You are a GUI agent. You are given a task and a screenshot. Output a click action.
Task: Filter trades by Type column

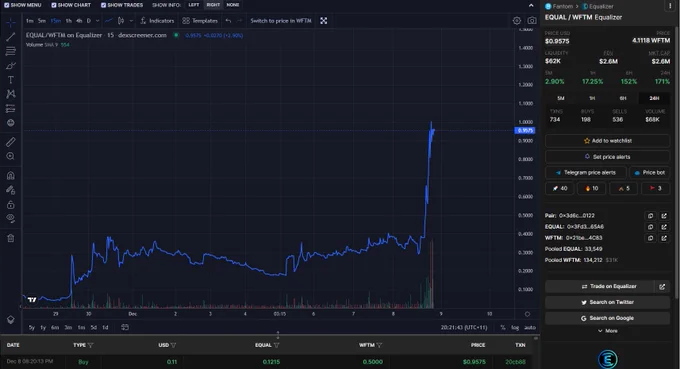pos(90,345)
